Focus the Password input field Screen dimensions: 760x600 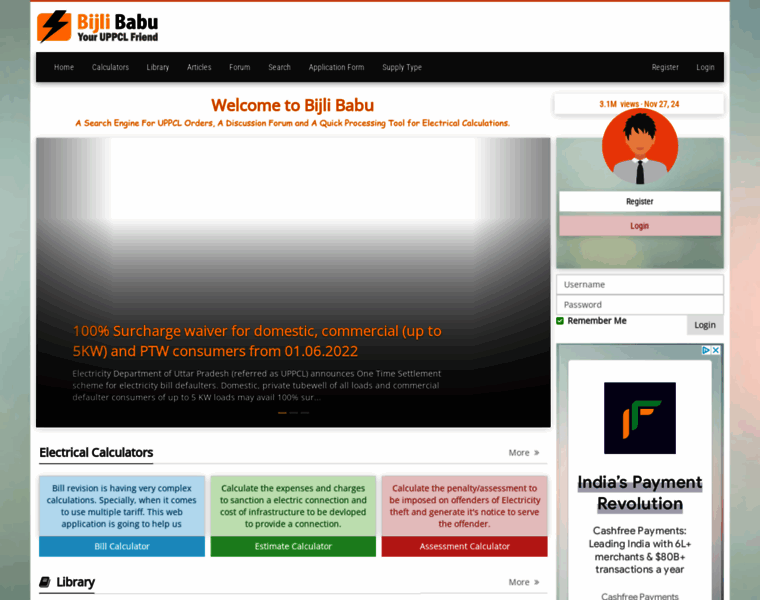(x=640, y=305)
